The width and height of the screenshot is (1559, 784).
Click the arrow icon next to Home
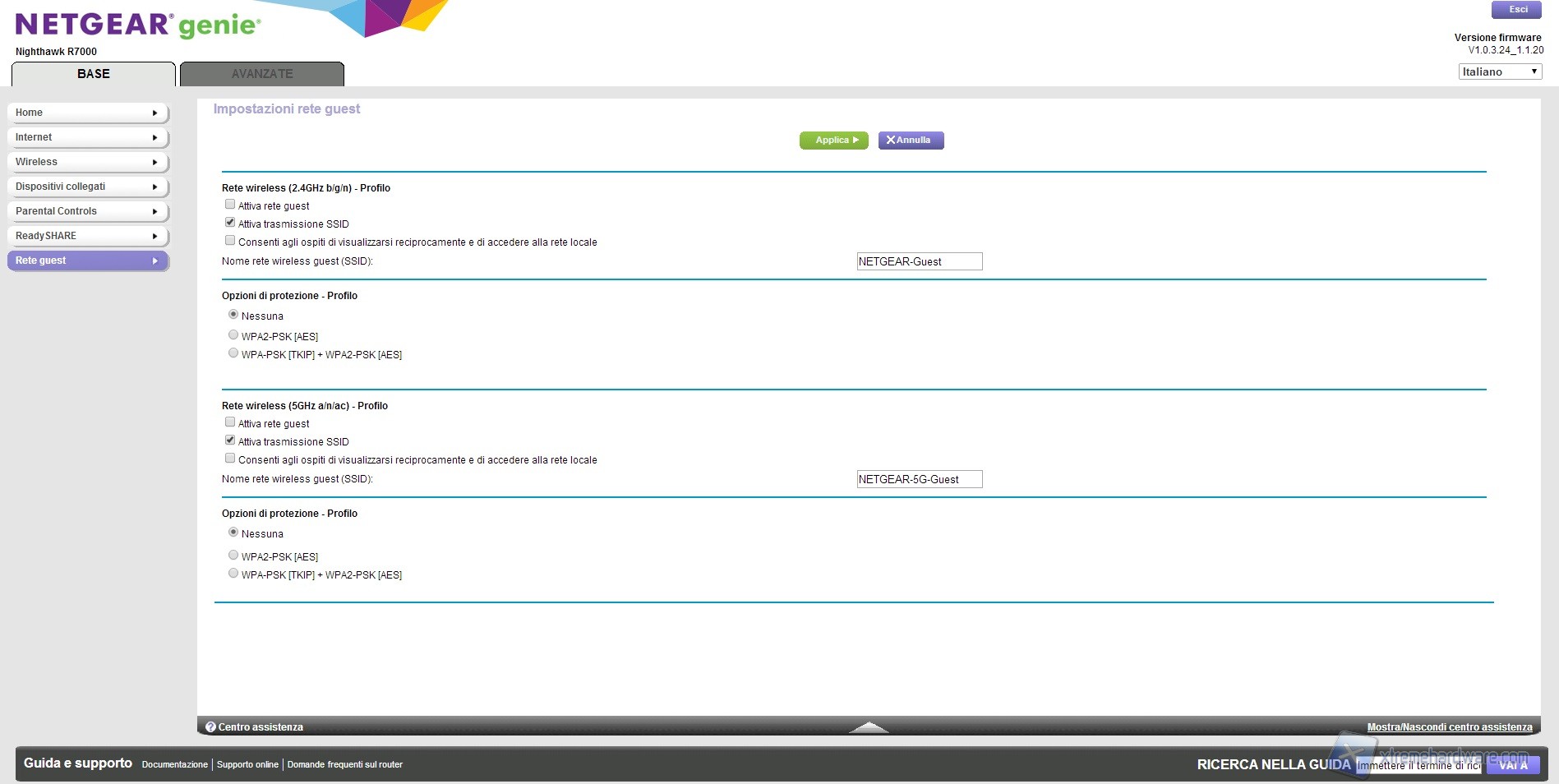pos(155,113)
